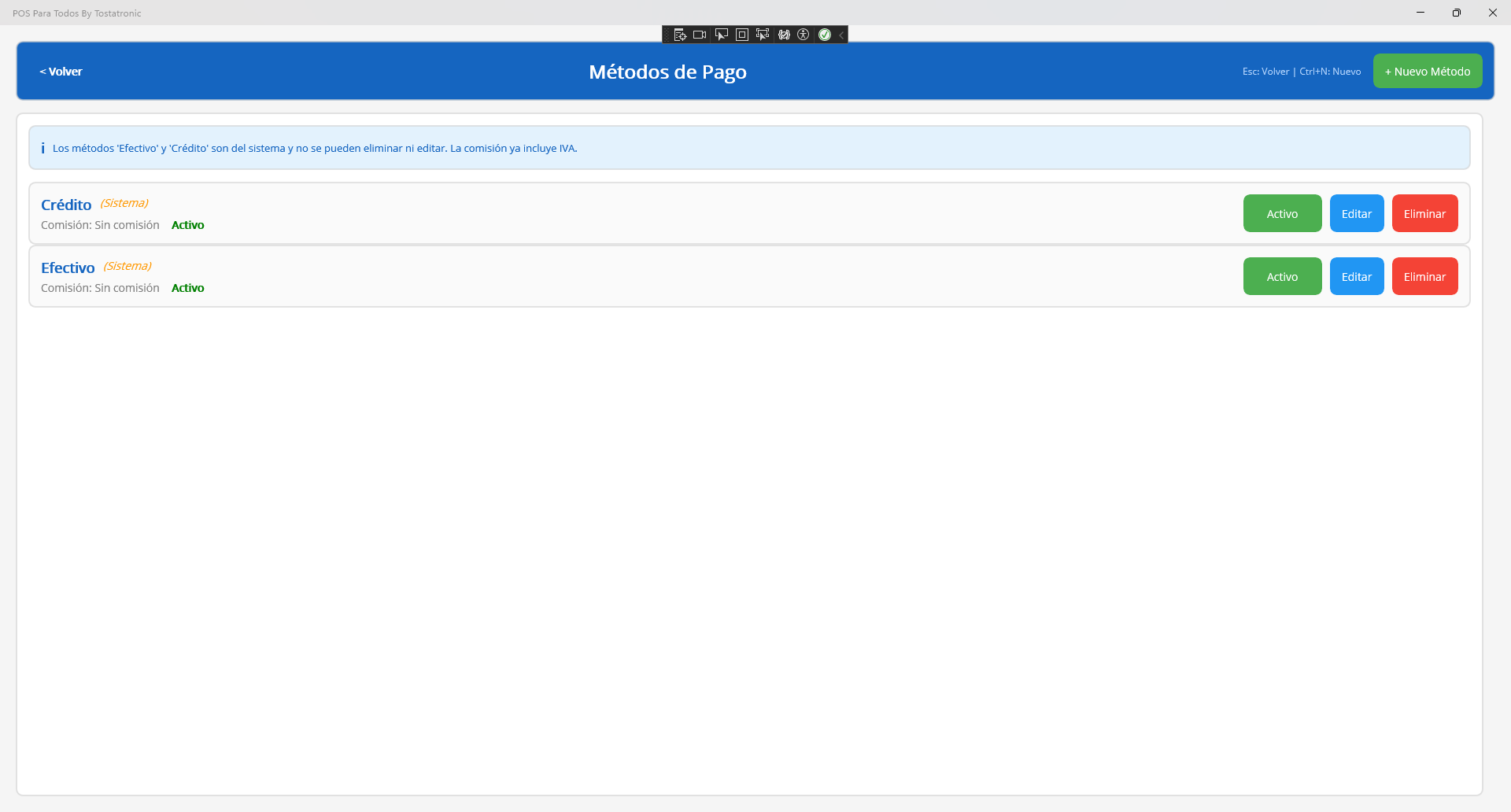
Task: Click Editar for the Efectivo method
Action: coord(1356,276)
